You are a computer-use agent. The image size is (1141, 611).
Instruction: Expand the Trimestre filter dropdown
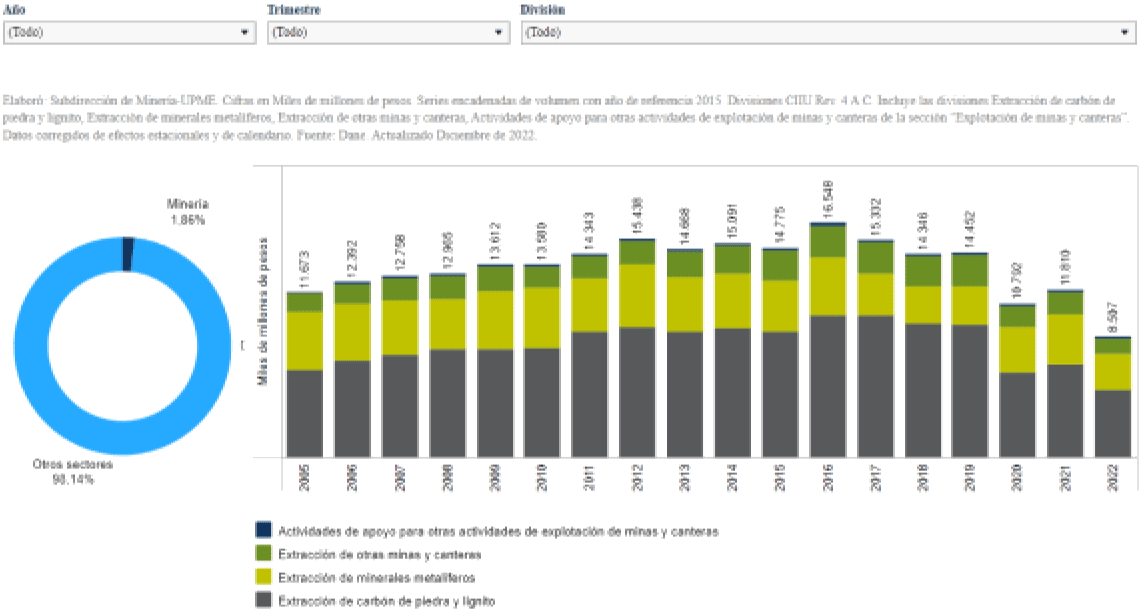coord(389,32)
